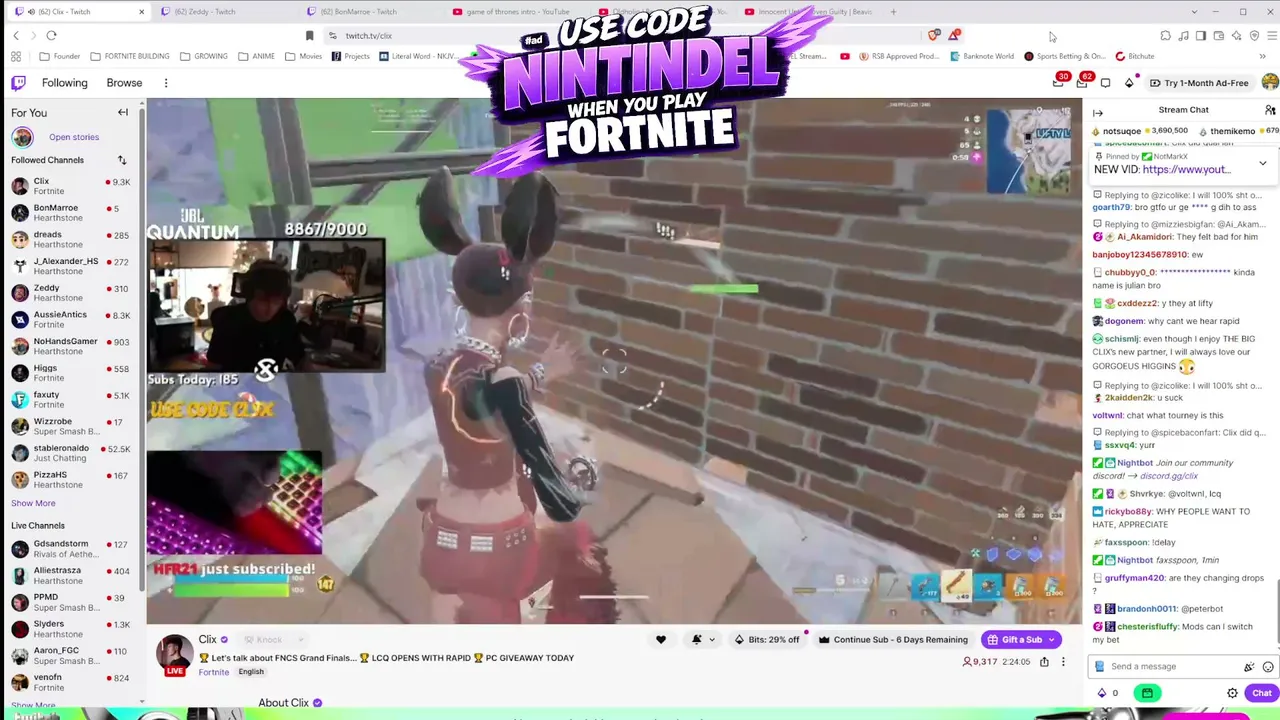This screenshot has width=1280, height=720.
Task: Open the browser tab search dropdown
Action: pos(1194,12)
